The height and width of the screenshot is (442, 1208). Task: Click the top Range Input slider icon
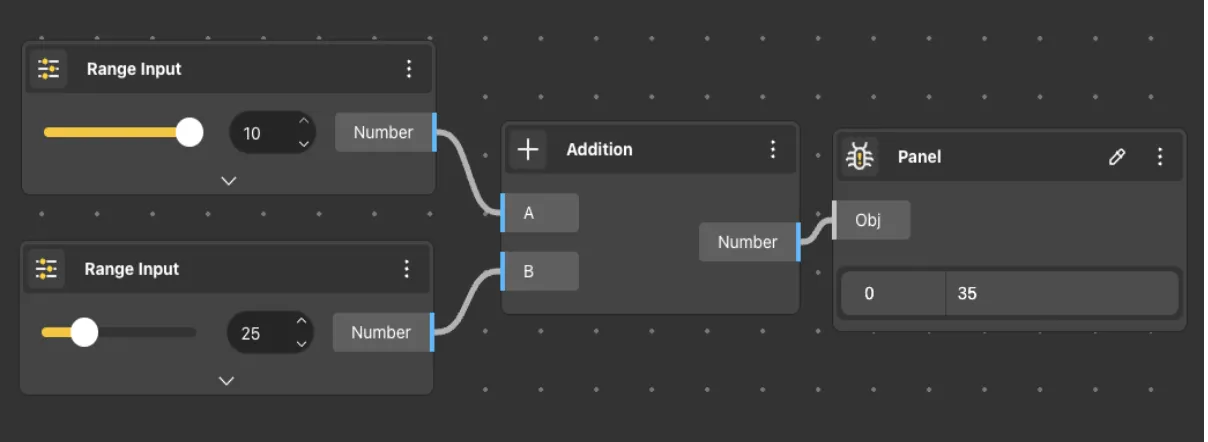point(48,69)
